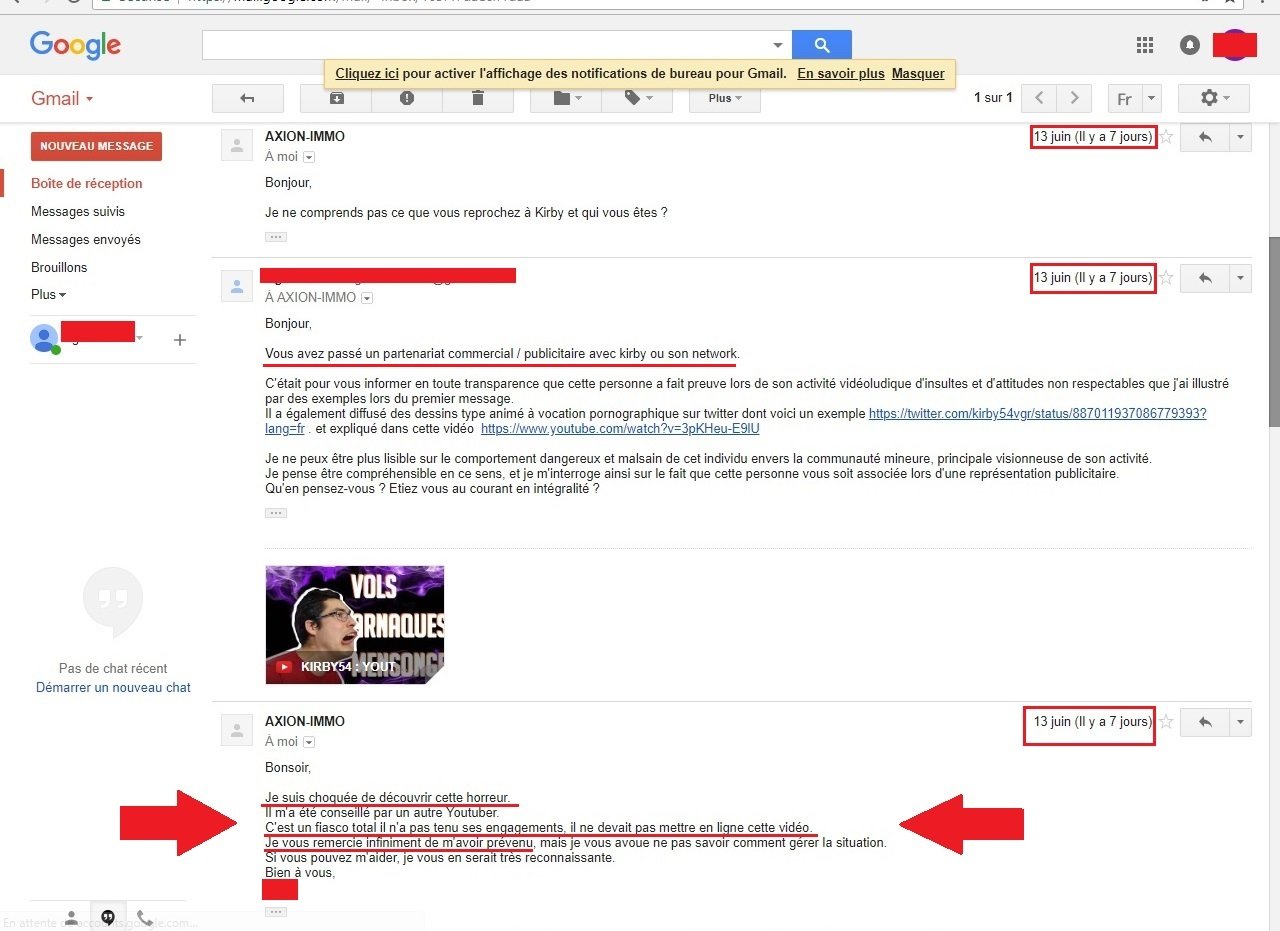Show details of 'À AXION-IMMO' recipients
The height and width of the screenshot is (931, 1280).
tap(367, 298)
